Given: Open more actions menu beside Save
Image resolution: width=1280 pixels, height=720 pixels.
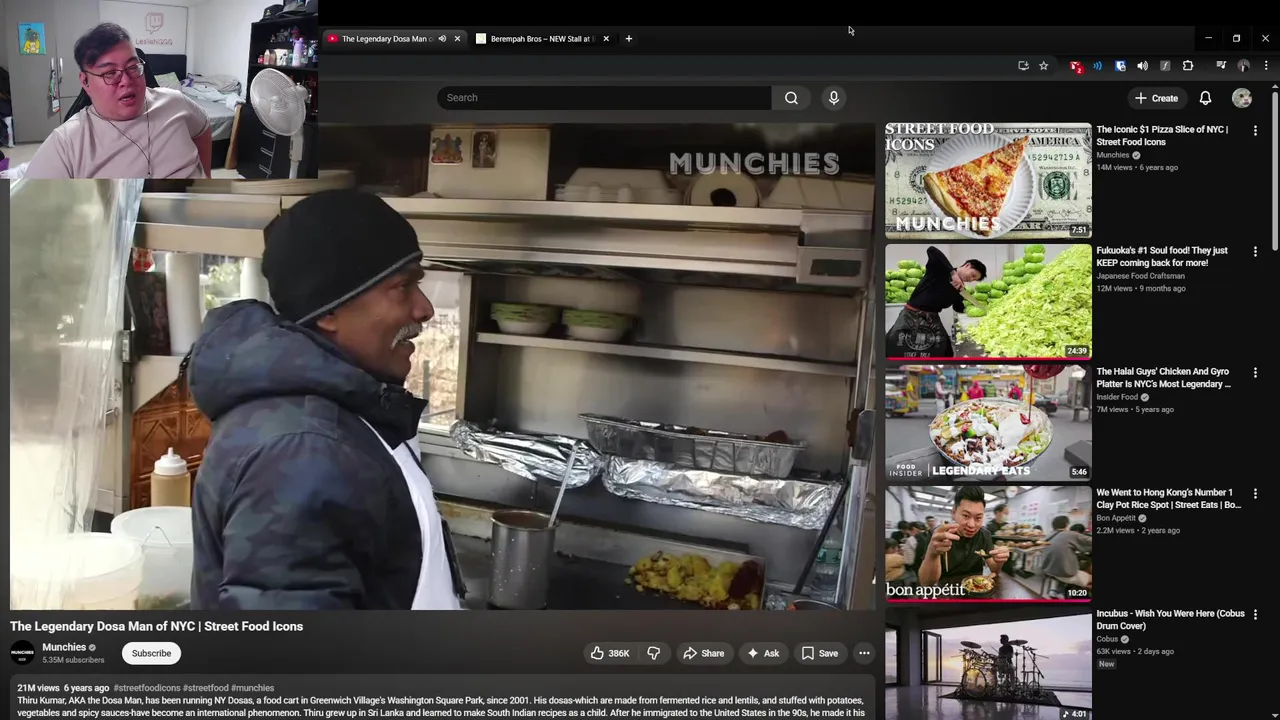Looking at the screenshot, I should coord(864,653).
